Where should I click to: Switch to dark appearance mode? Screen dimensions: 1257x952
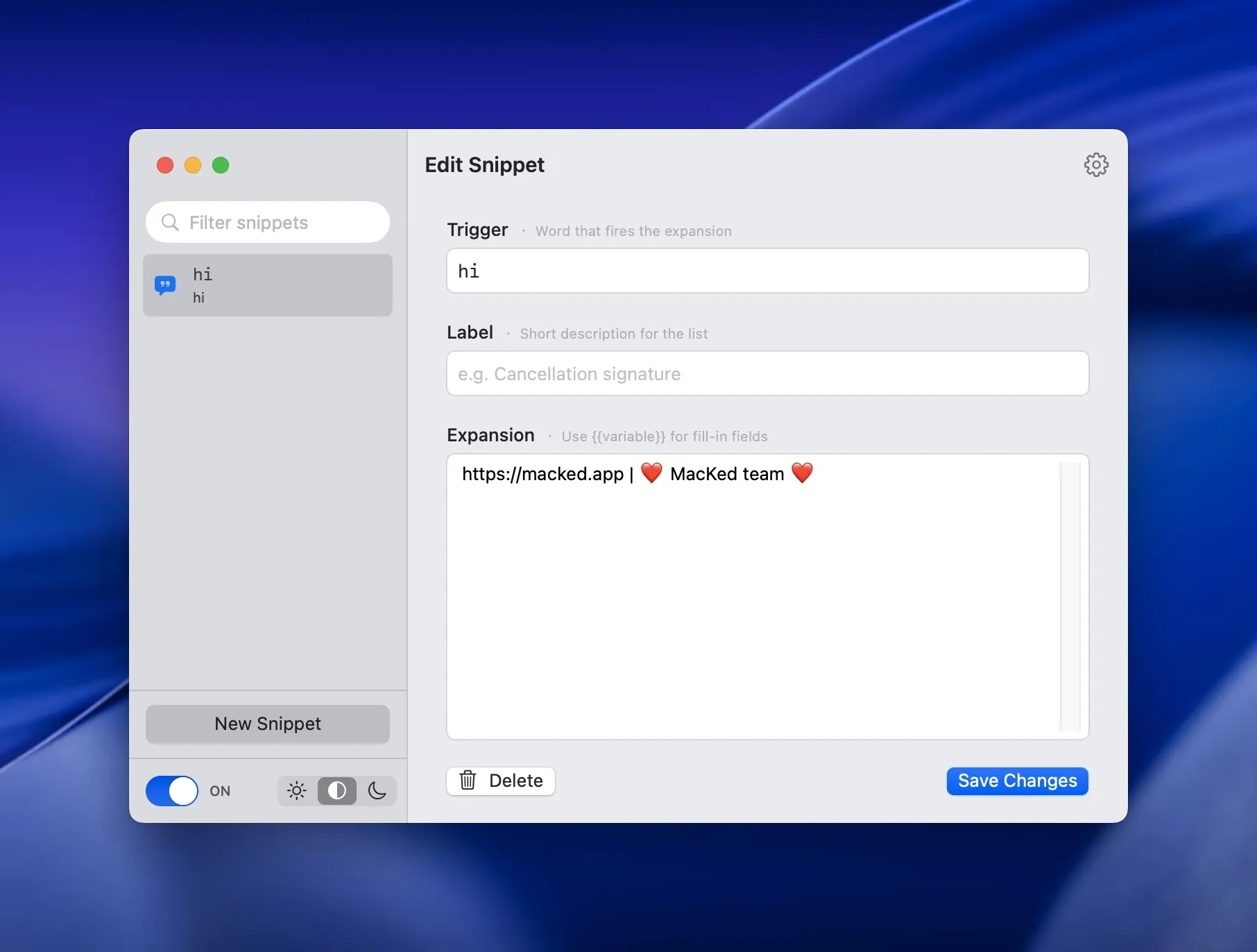click(377, 791)
